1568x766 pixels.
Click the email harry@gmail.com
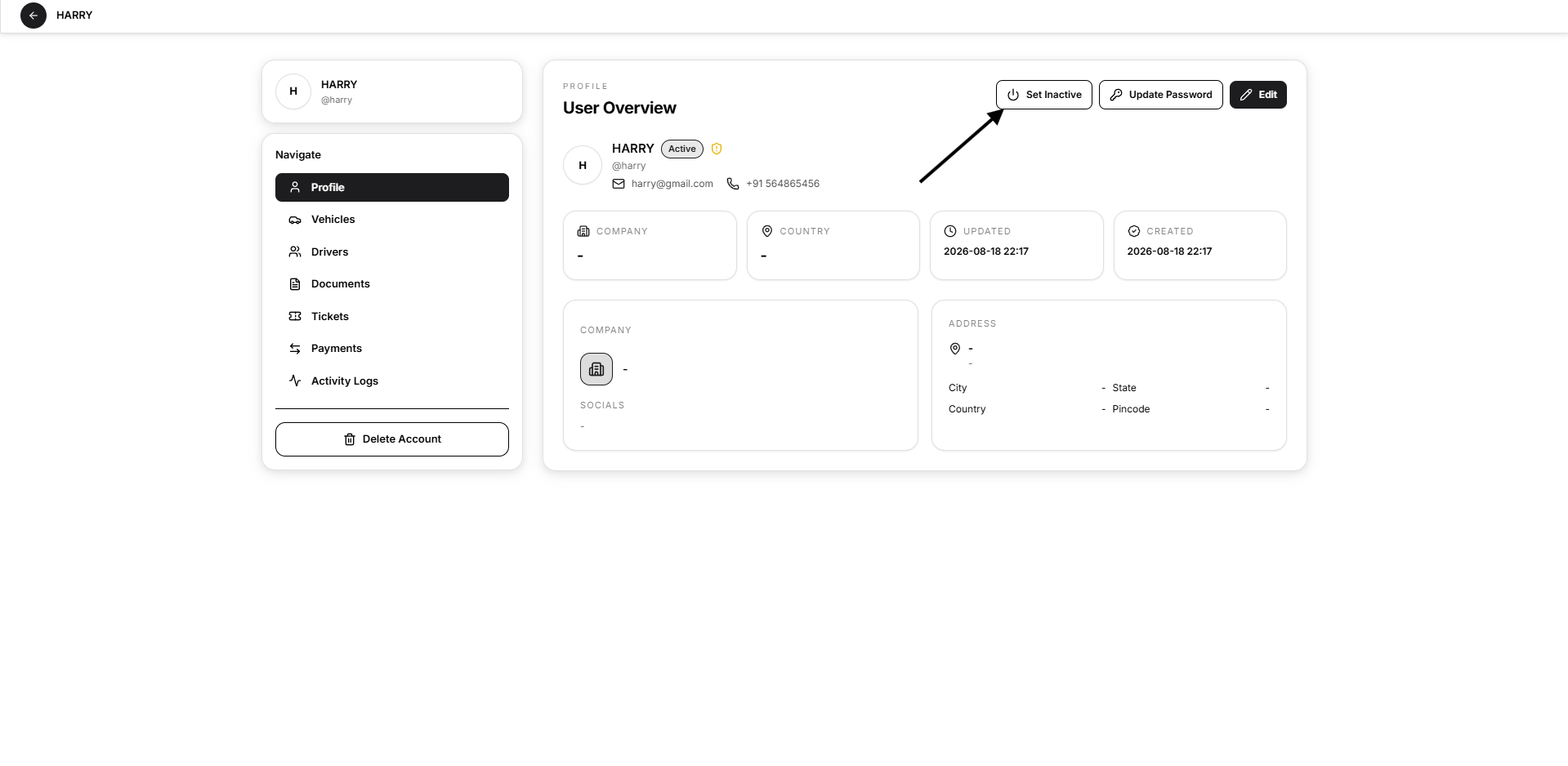pos(672,184)
